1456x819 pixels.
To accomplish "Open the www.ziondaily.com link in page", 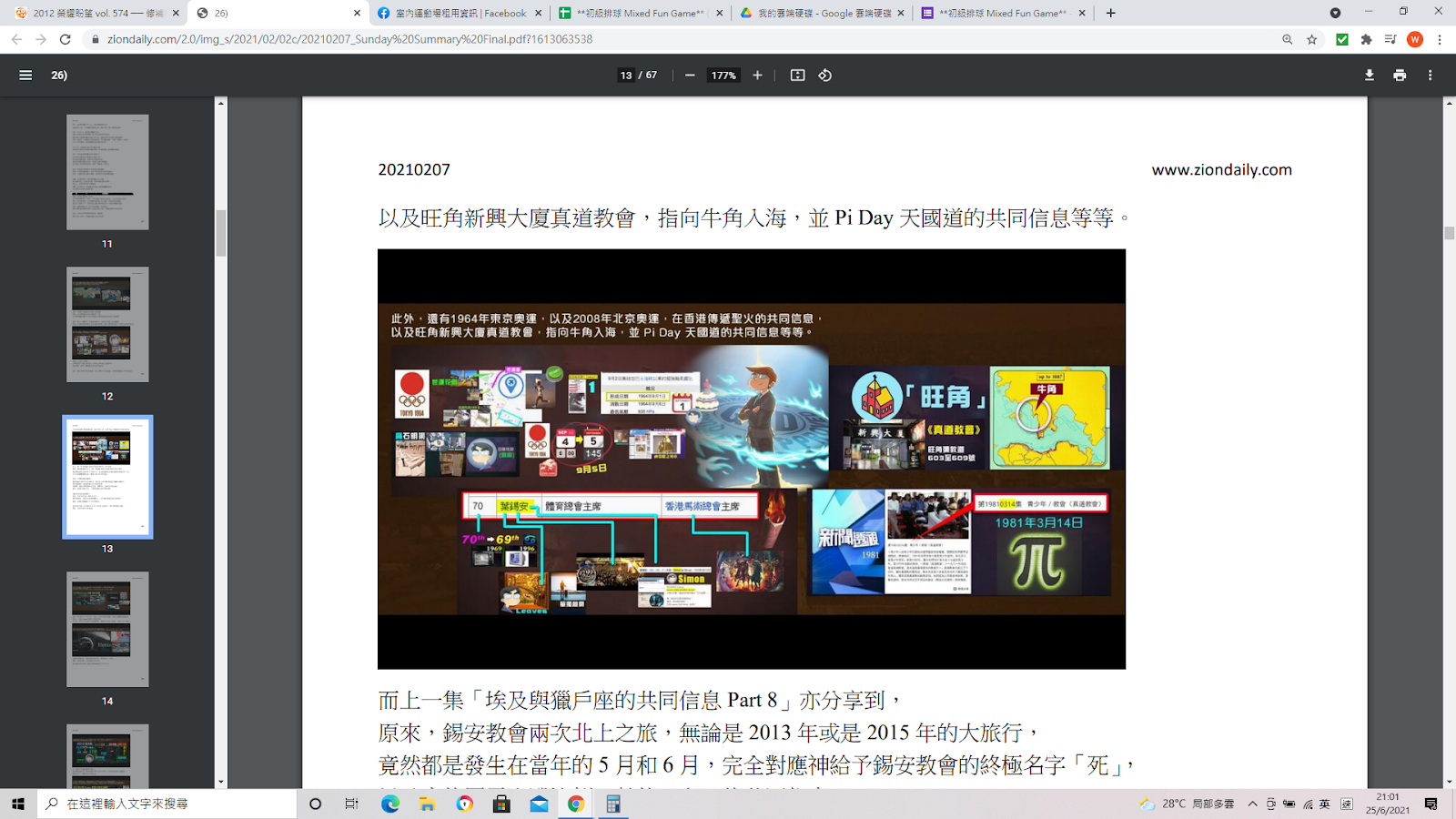I will click(1221, 169).
